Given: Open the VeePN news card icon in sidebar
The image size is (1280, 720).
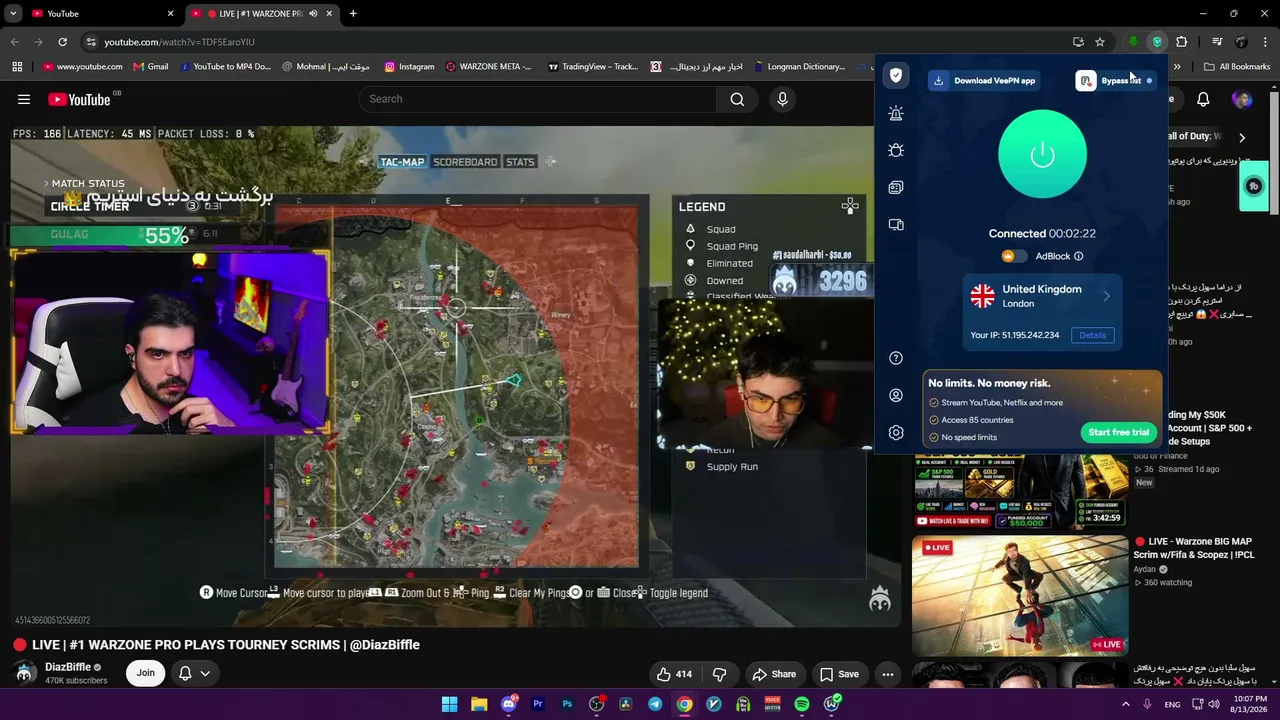Looking at the screenshot, I should (x=896, y=187).
